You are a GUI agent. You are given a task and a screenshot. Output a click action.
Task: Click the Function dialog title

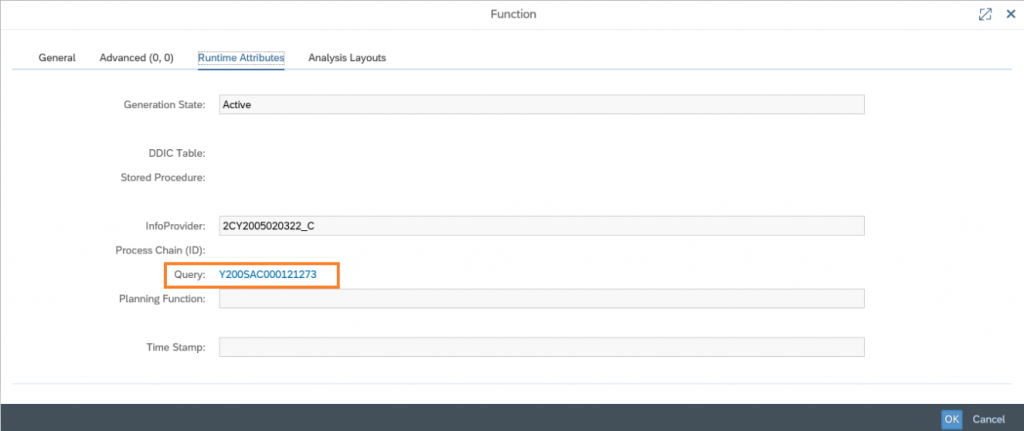point(513,14)
